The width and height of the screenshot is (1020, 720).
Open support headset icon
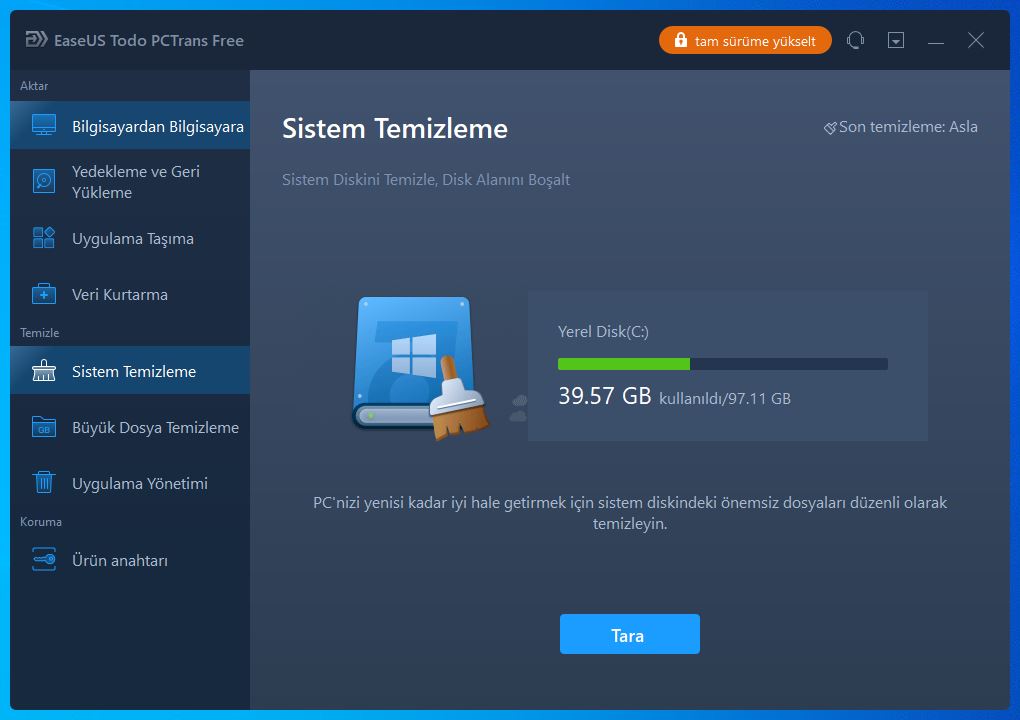point(855,40)
